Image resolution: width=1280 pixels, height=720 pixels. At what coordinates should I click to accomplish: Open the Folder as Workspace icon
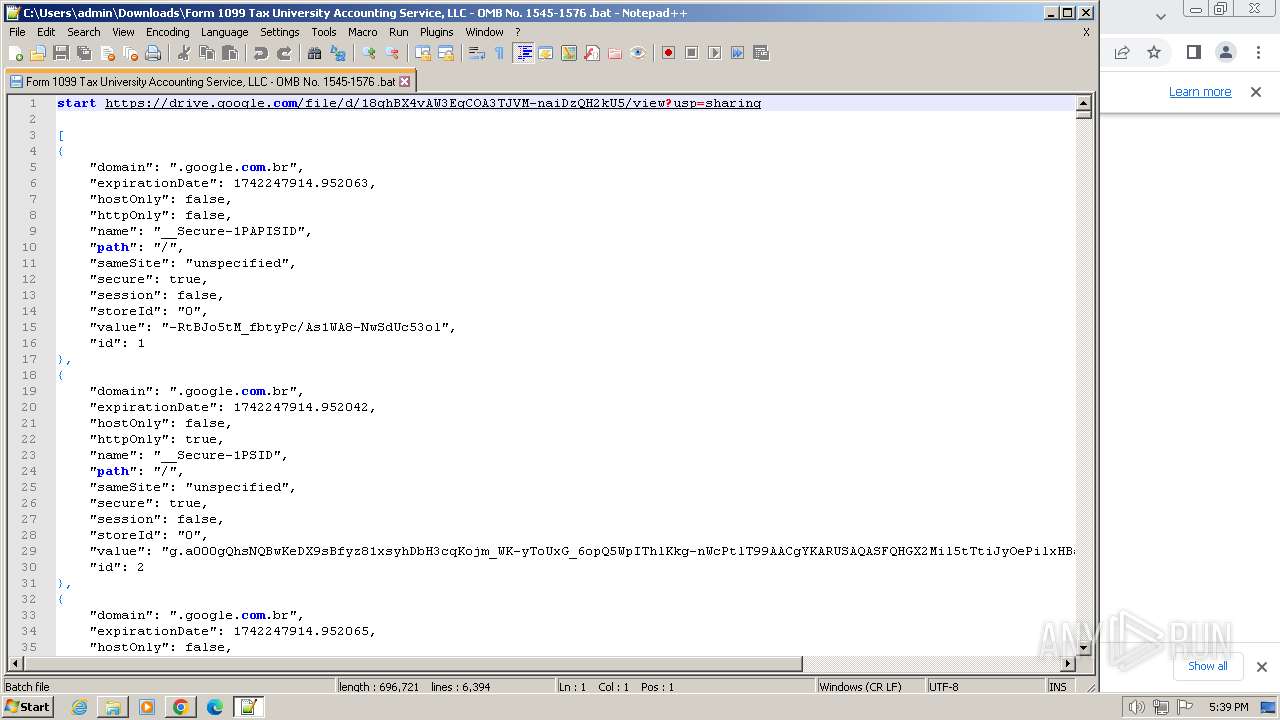click(x=615, y=53)
